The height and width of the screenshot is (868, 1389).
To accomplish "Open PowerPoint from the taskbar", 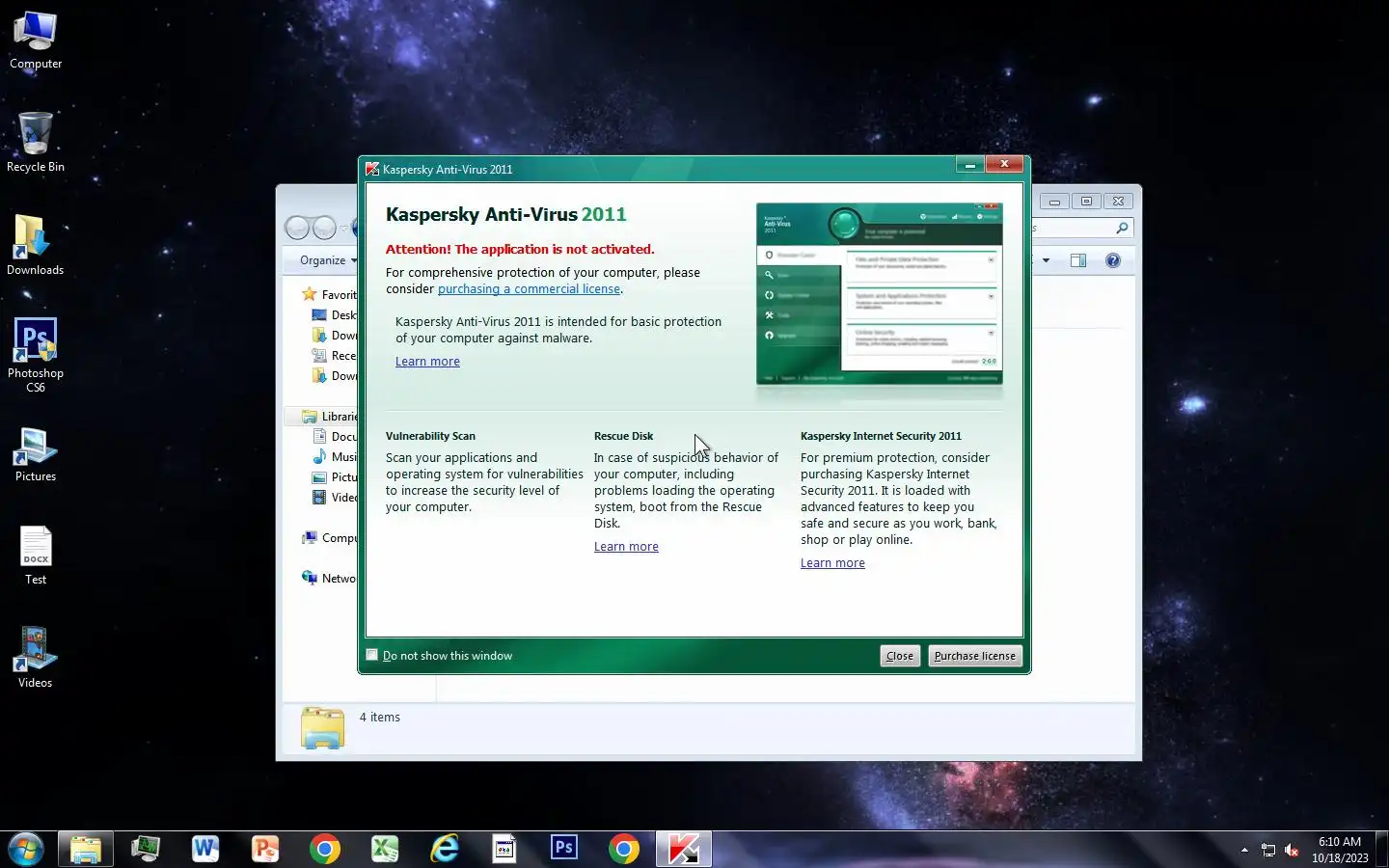I will pyautogui.click(x=265, y=849).
